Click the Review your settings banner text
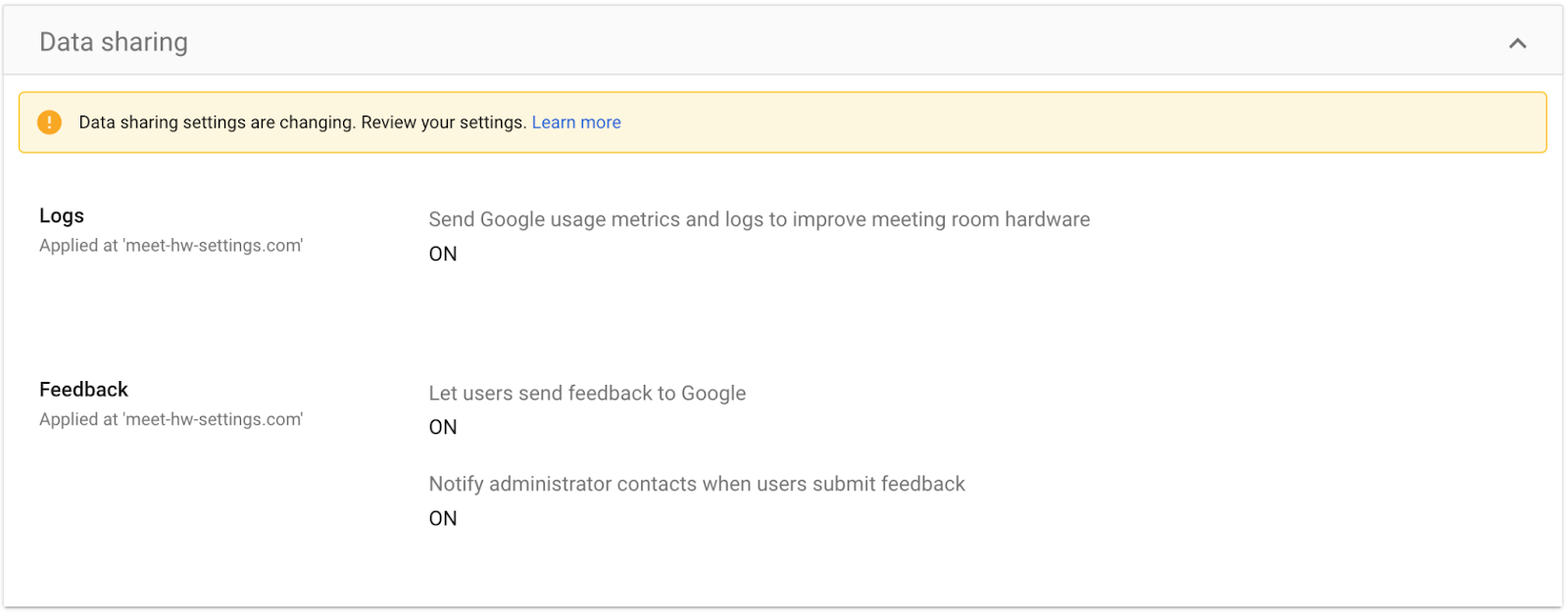The image size is (1568, 612). pos(444,122)
